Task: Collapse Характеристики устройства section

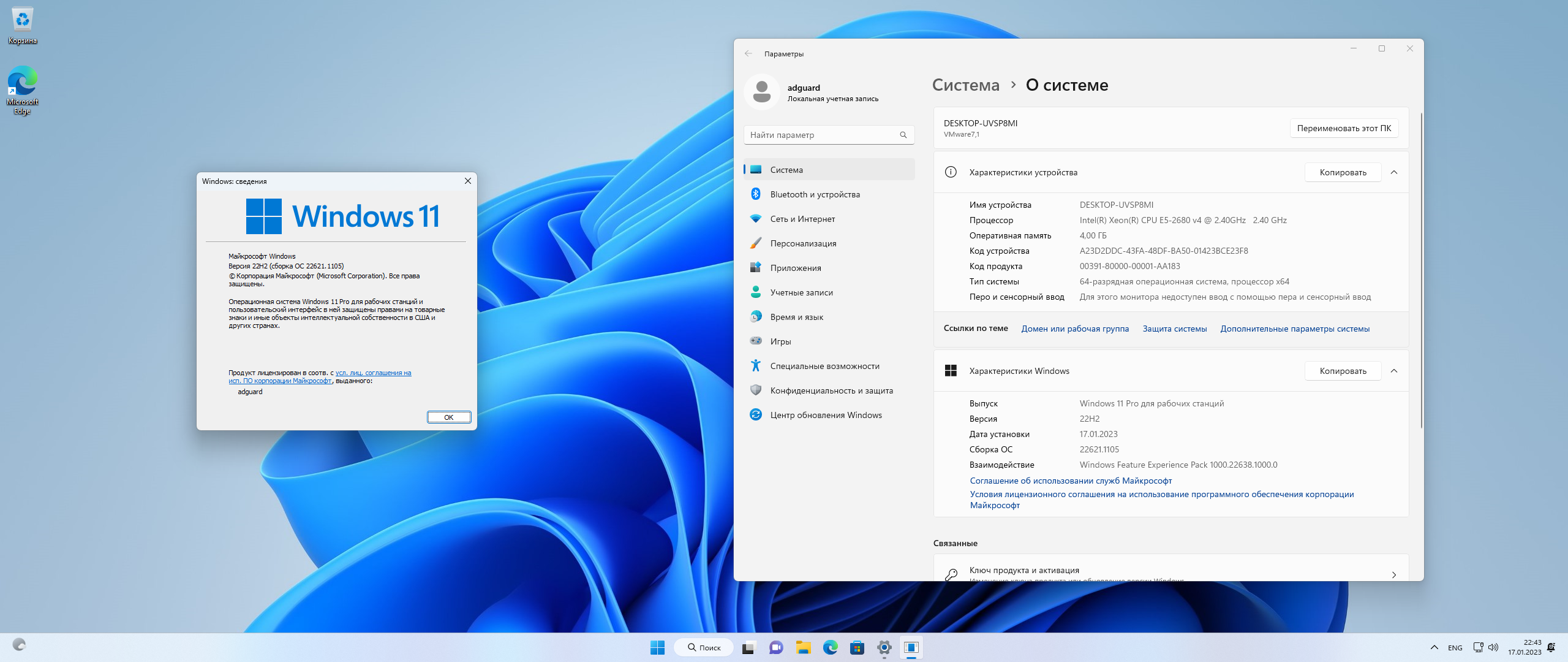Action: pos(1394,172)
